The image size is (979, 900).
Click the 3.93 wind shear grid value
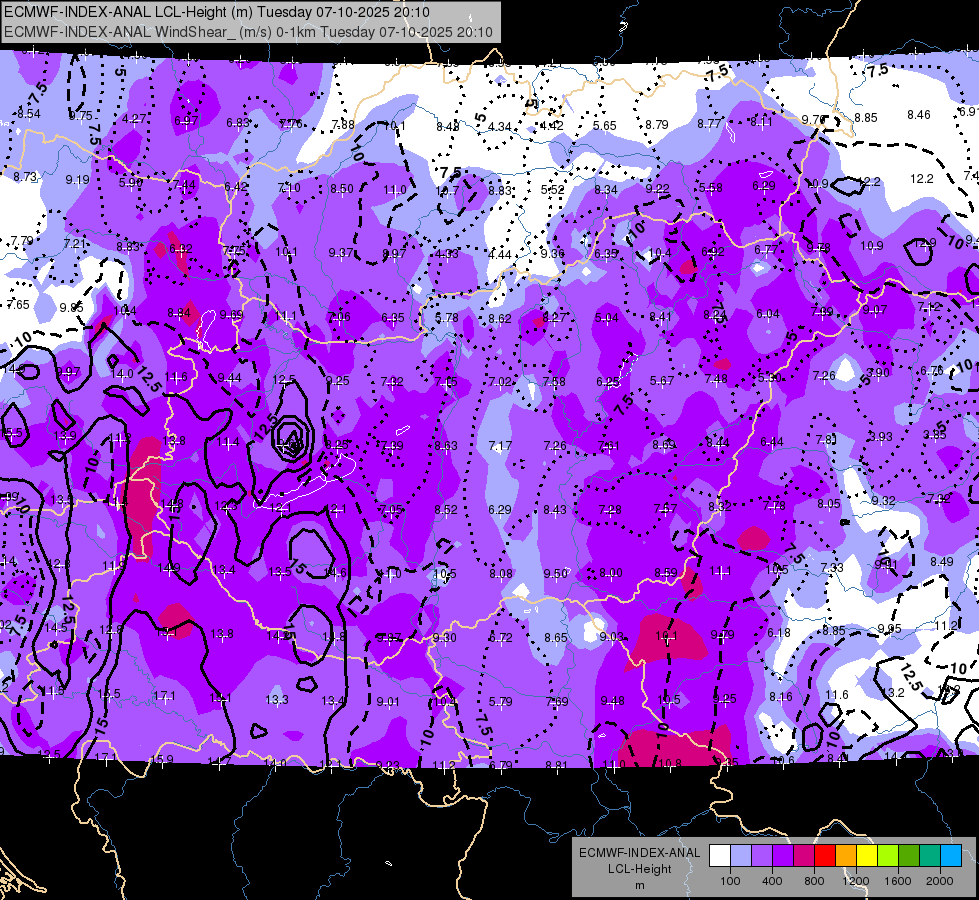(x=881, y=437)
